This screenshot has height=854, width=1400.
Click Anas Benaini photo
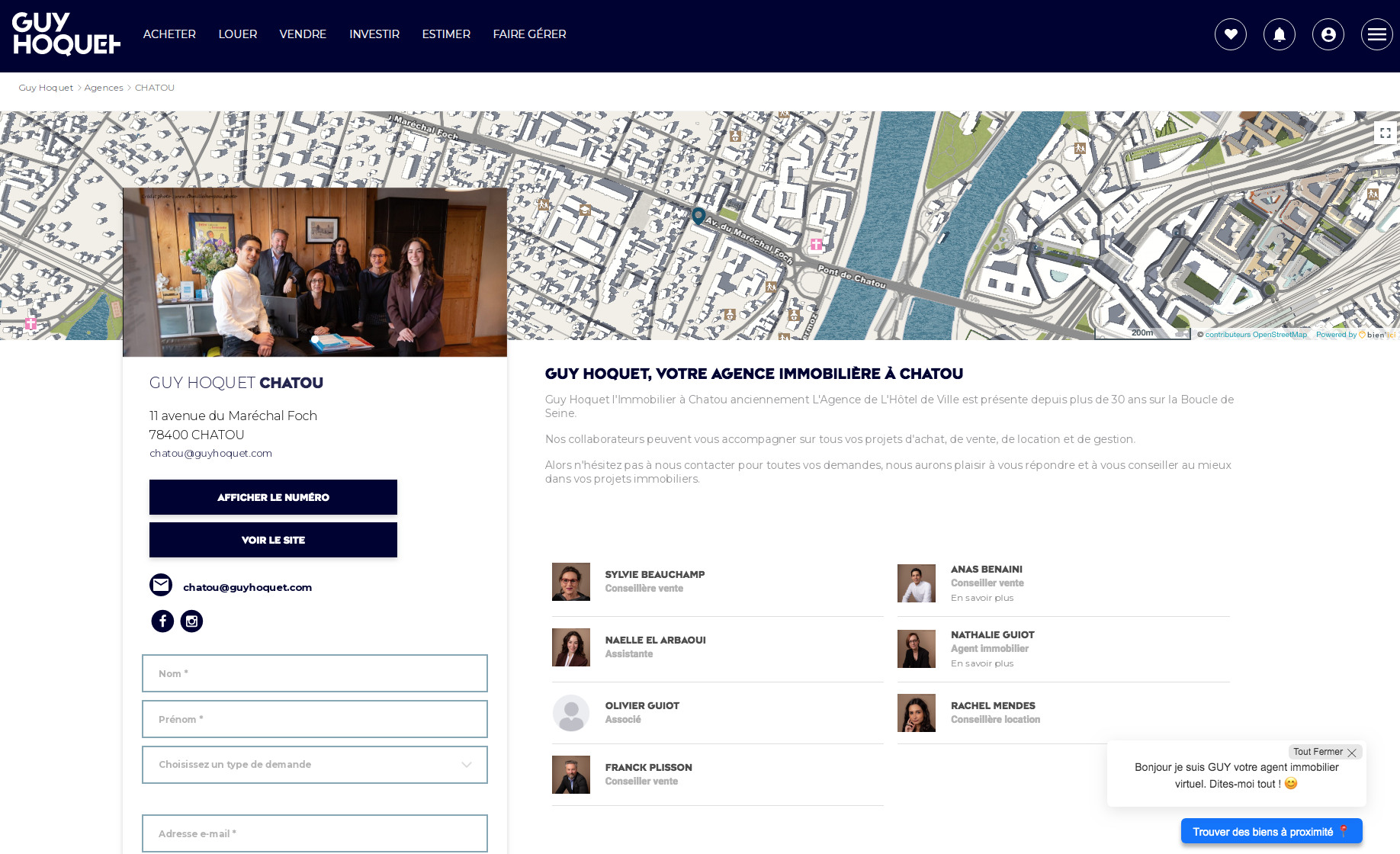pyautogui.click(x=917, y=583)
